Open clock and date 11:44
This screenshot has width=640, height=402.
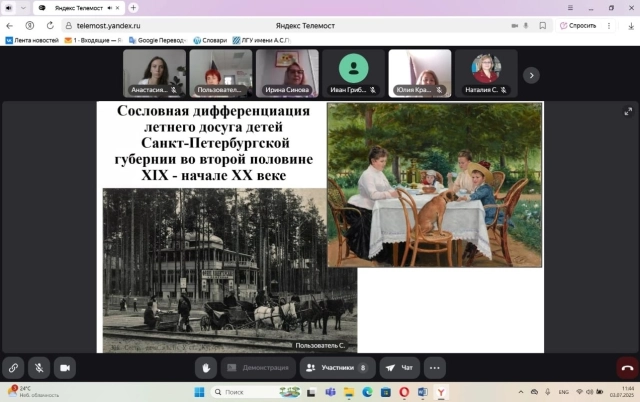click(622, 392)
